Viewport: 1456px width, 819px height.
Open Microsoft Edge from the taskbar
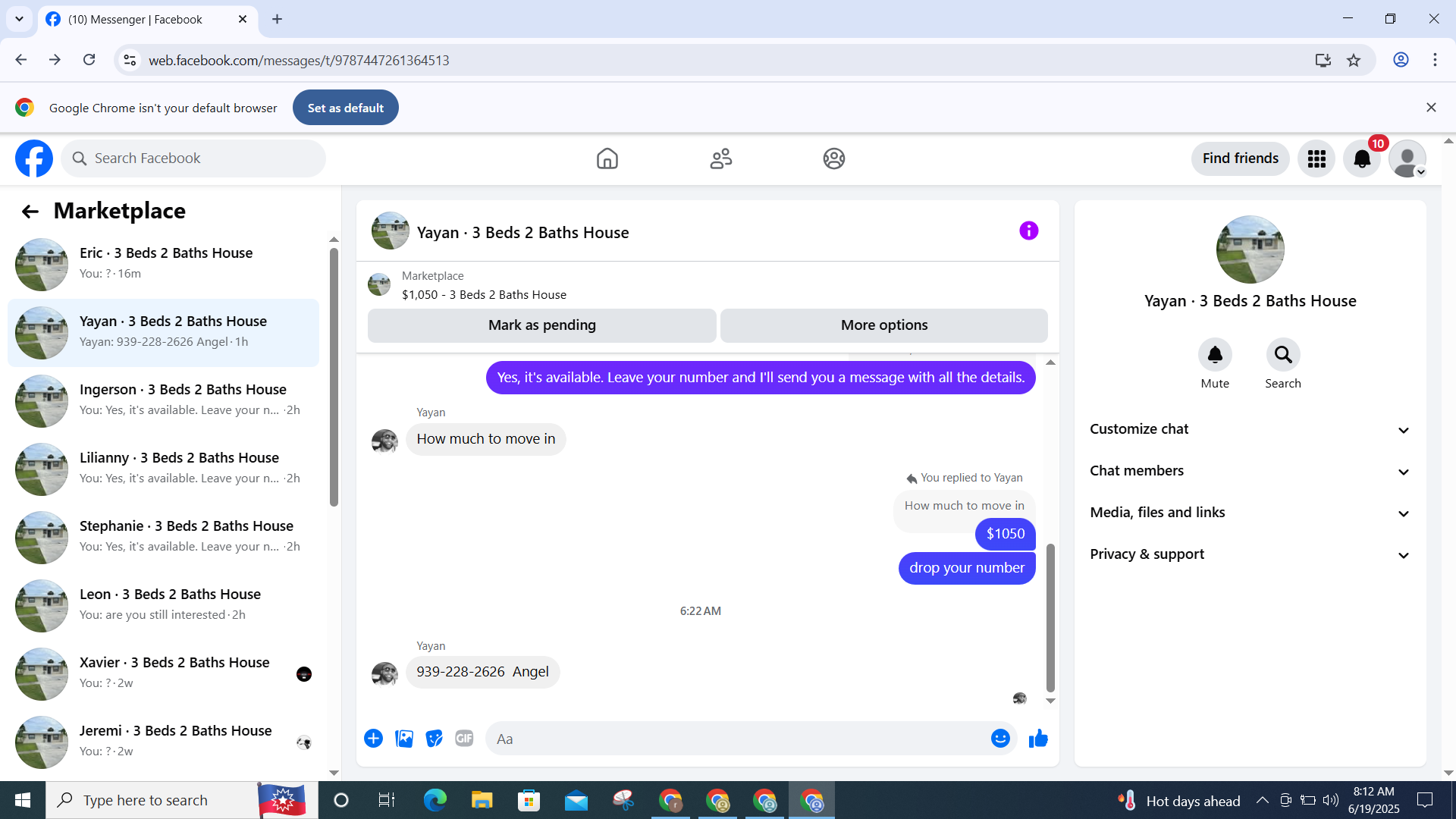click(x=435, y=800)
